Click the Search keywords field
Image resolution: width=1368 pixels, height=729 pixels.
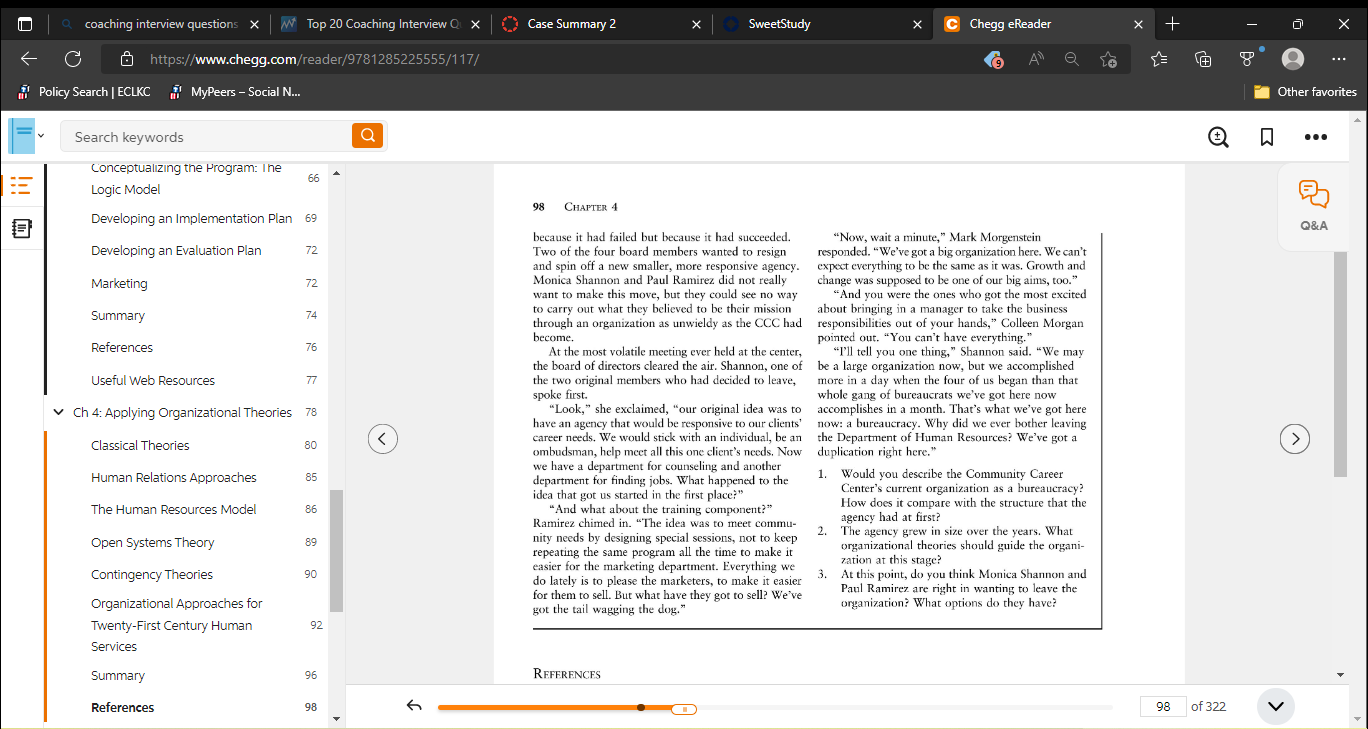pyautogui.click(x=207, y=136)
